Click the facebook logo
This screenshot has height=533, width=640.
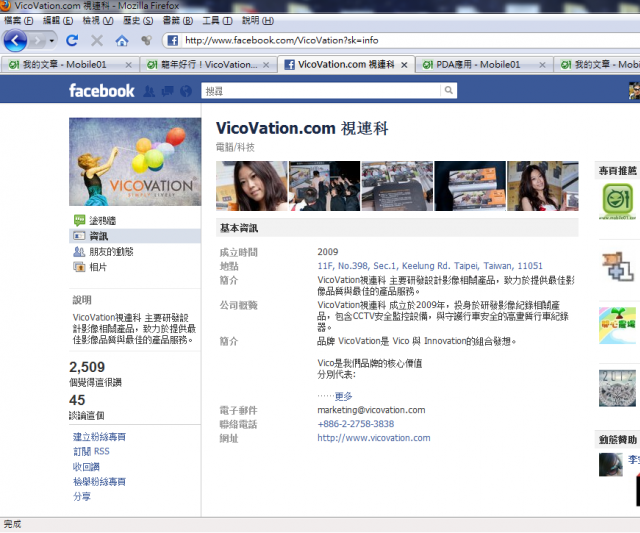101,91
